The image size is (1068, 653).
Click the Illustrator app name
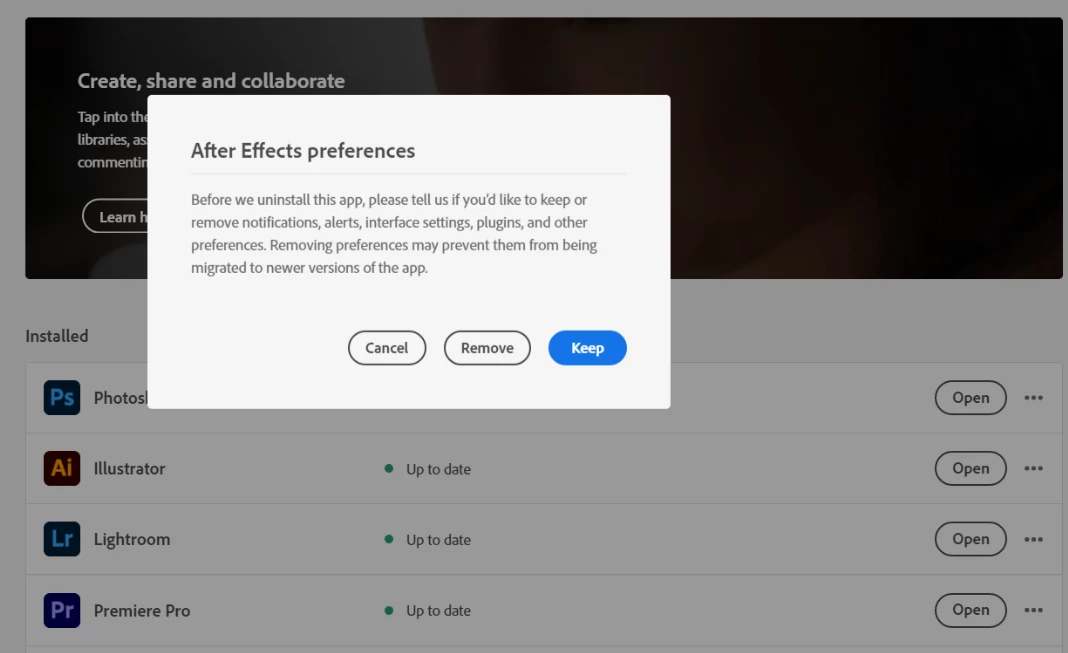(x=129, y=468)
